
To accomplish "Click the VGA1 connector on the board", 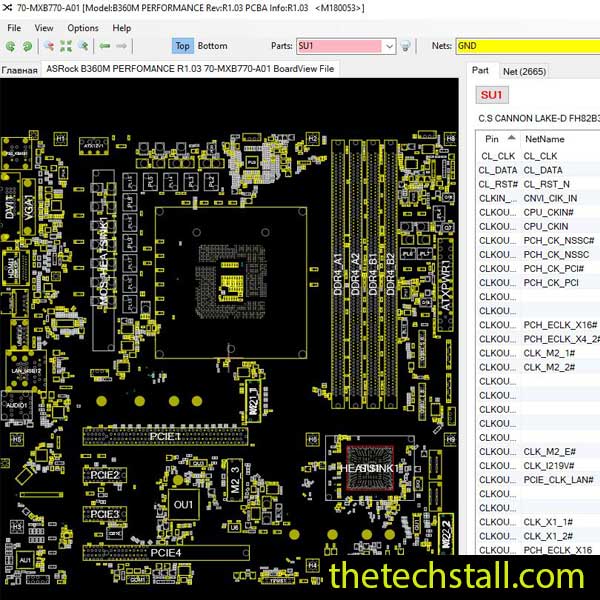I will coord(28,207).
